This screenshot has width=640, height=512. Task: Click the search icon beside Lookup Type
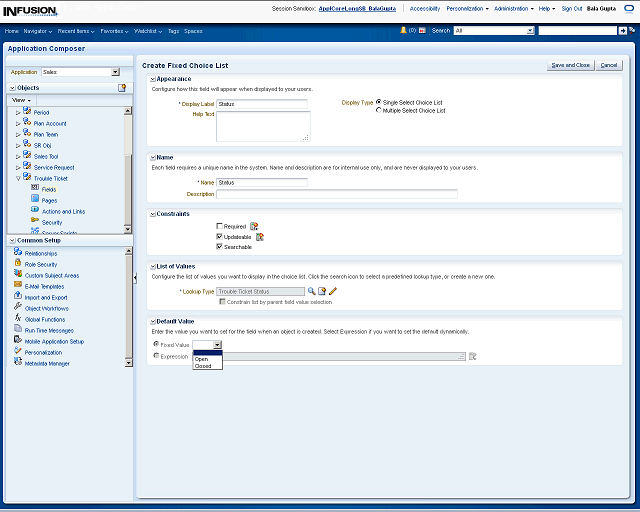tap(311, 291)
